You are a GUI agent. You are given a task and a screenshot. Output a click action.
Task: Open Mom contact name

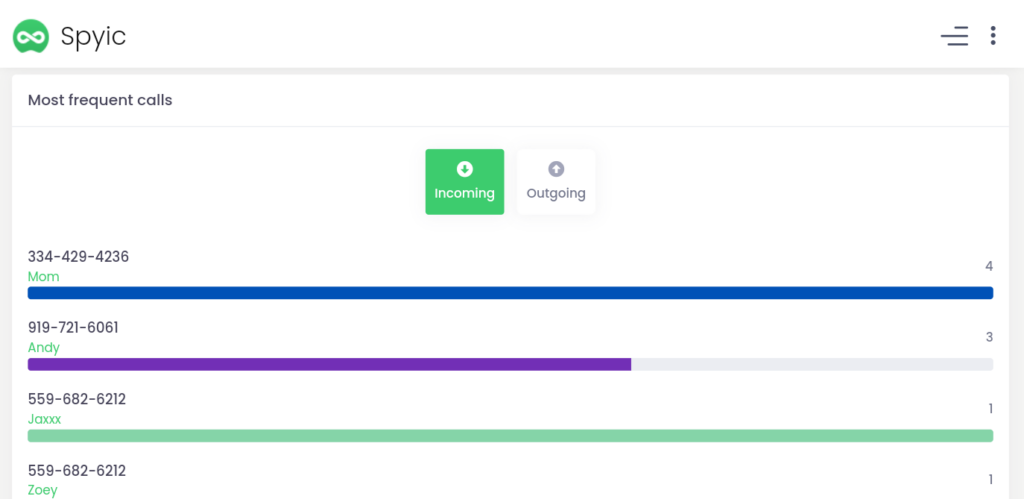(x=43, y=277)
